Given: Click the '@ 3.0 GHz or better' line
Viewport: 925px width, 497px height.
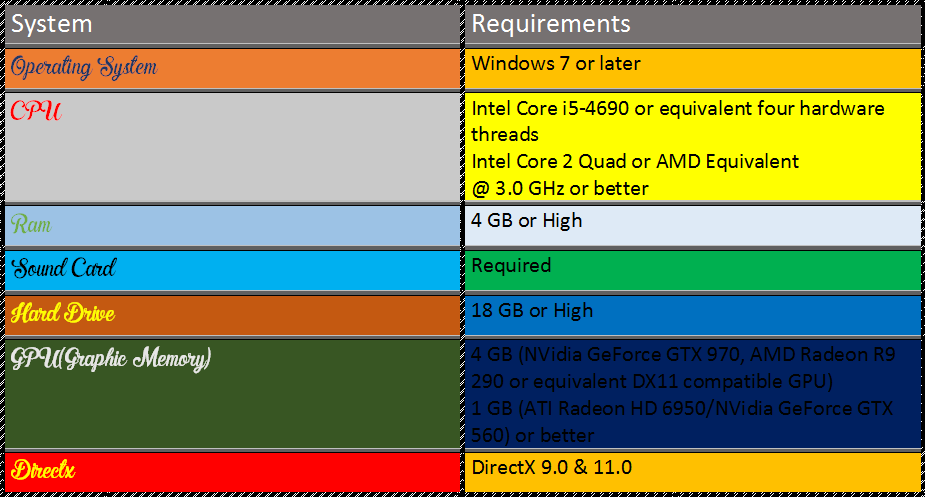Looking at the screenshot, I should [559, 188].
